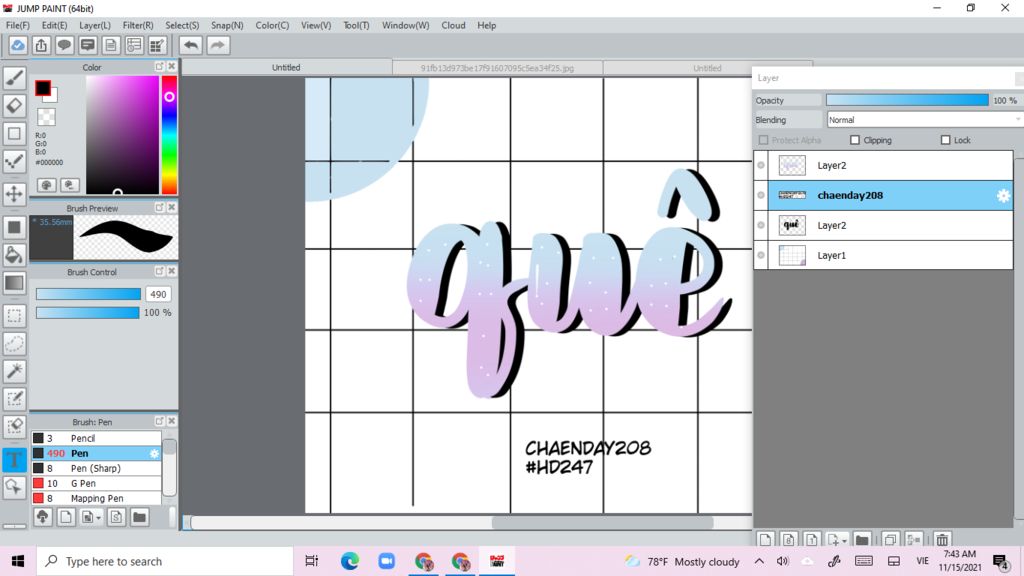
Task: Toggle the Protect Alpha checkbox
Action: pos(763,140)
